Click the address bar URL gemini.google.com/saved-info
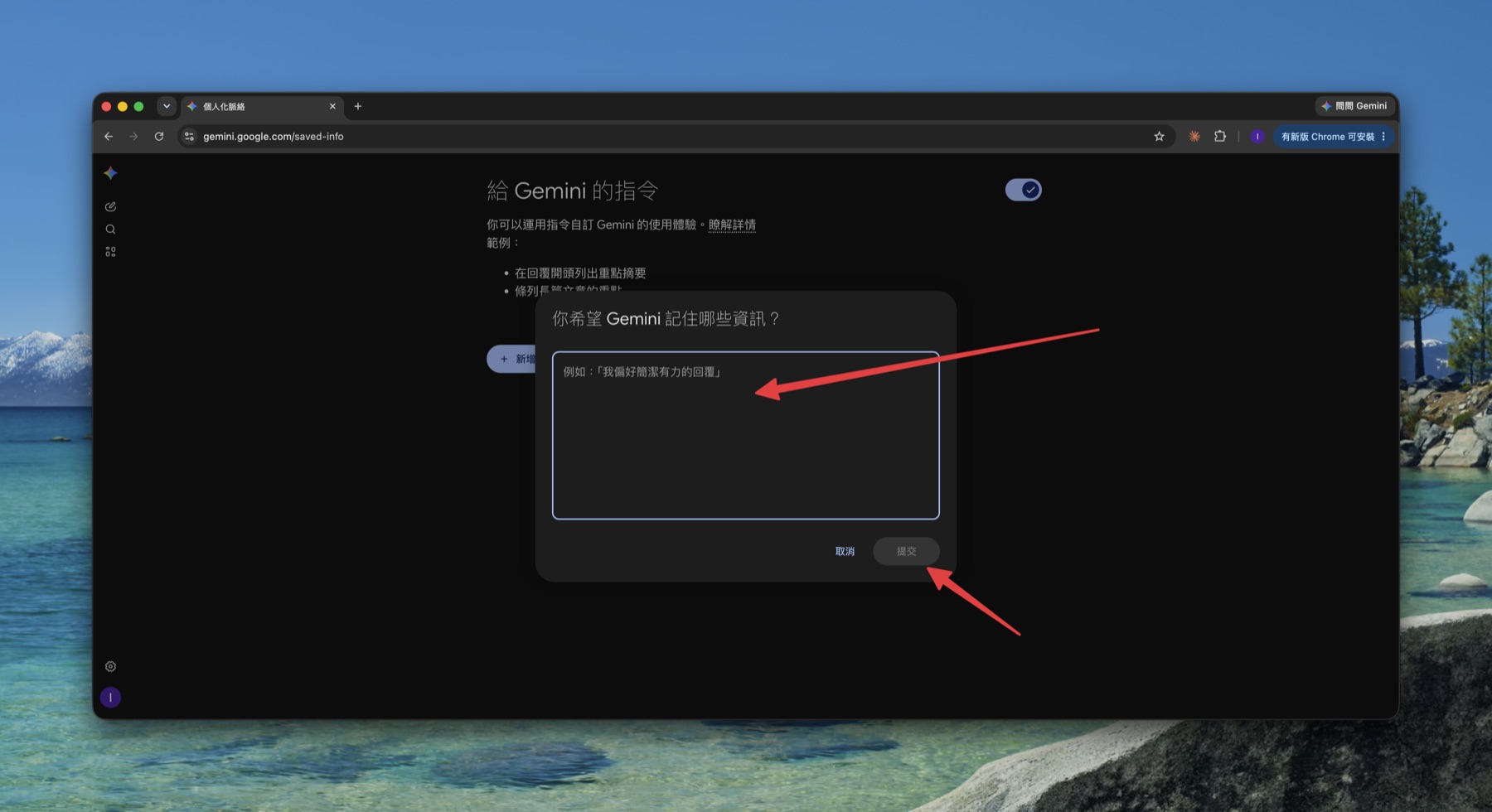 [x=274, y=137]
